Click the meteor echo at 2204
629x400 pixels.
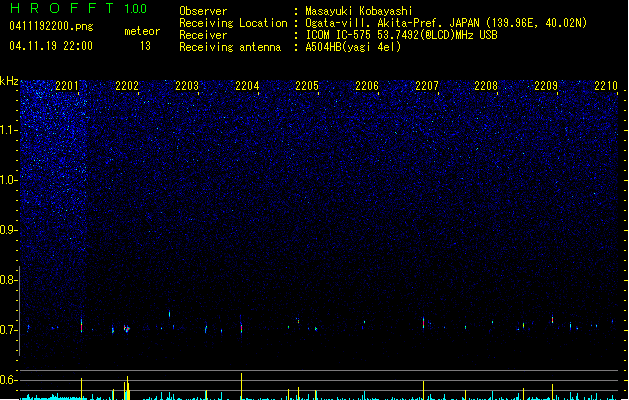coord(241,327)
